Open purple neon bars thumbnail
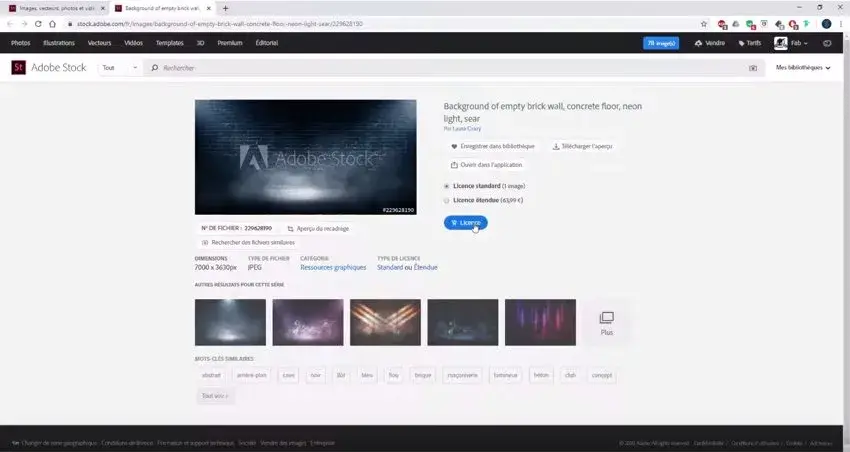Viewport: 850px width, 452px height. [x=540, y=322]
